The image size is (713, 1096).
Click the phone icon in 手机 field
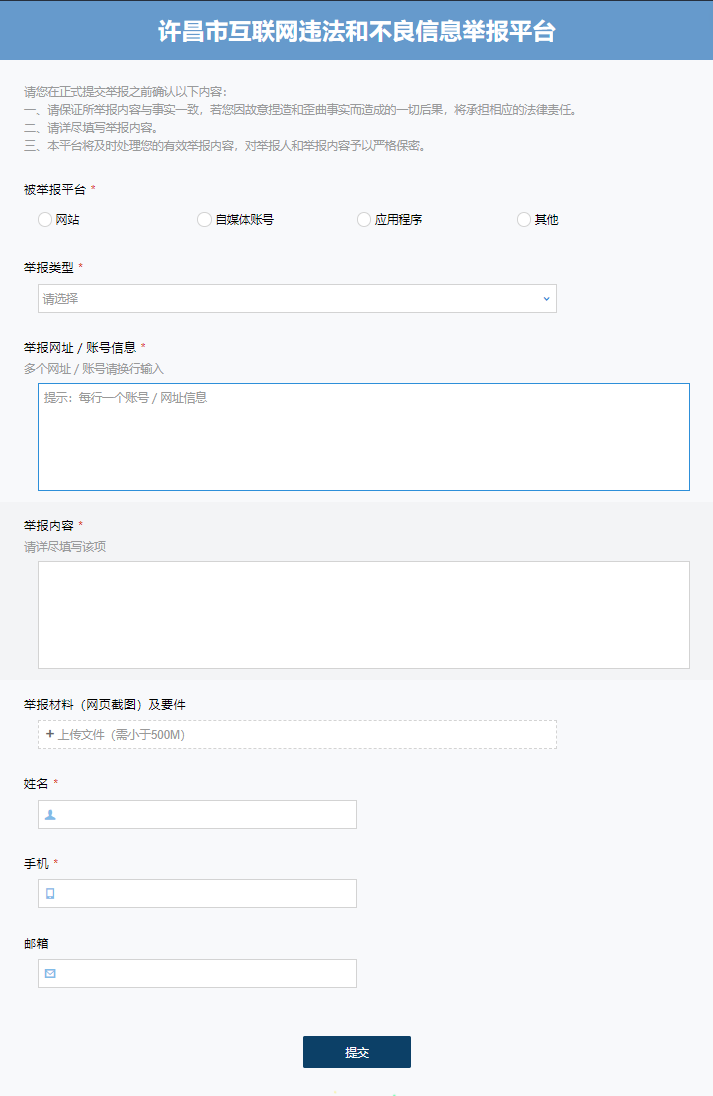(50, 893)
